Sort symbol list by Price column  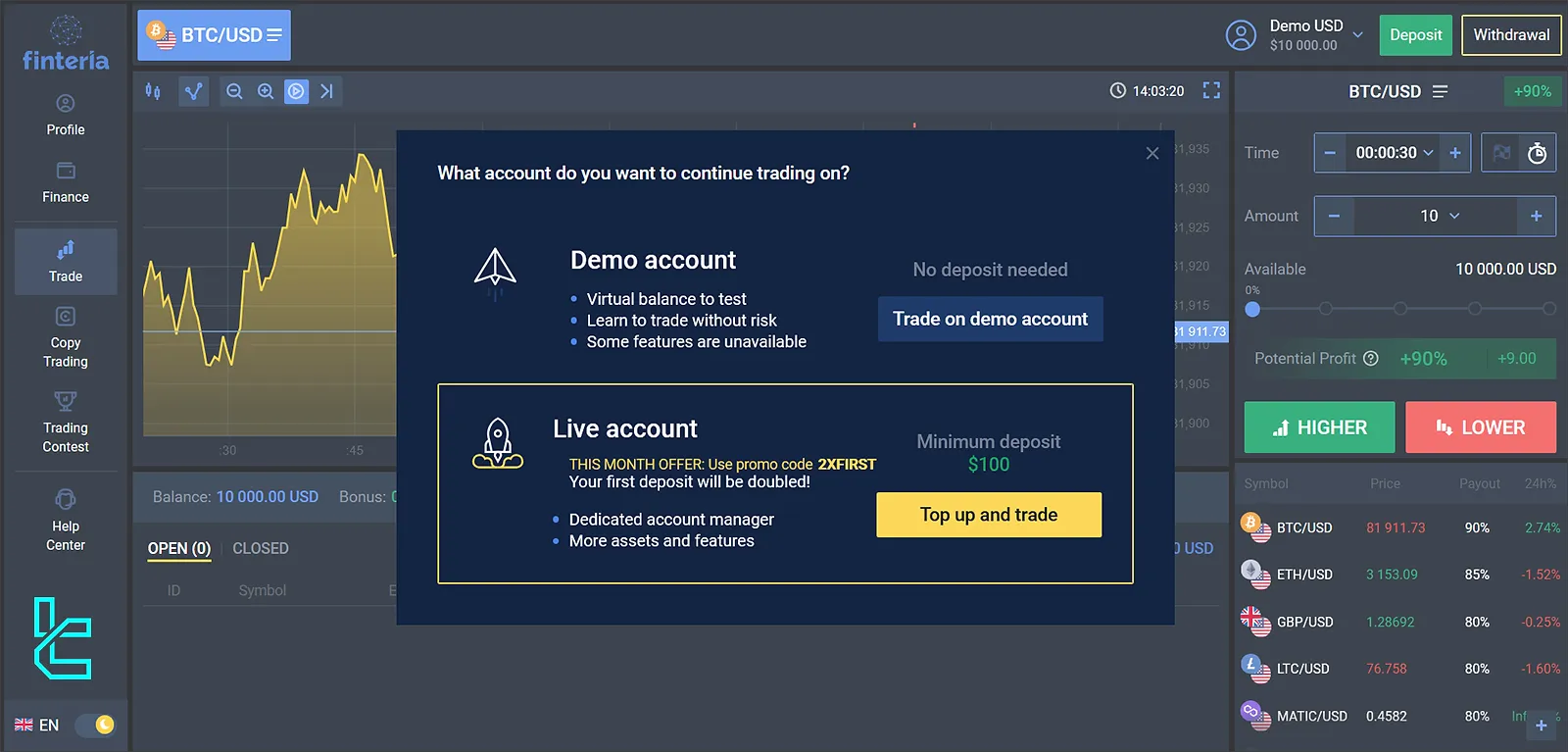coord(1385,483)
